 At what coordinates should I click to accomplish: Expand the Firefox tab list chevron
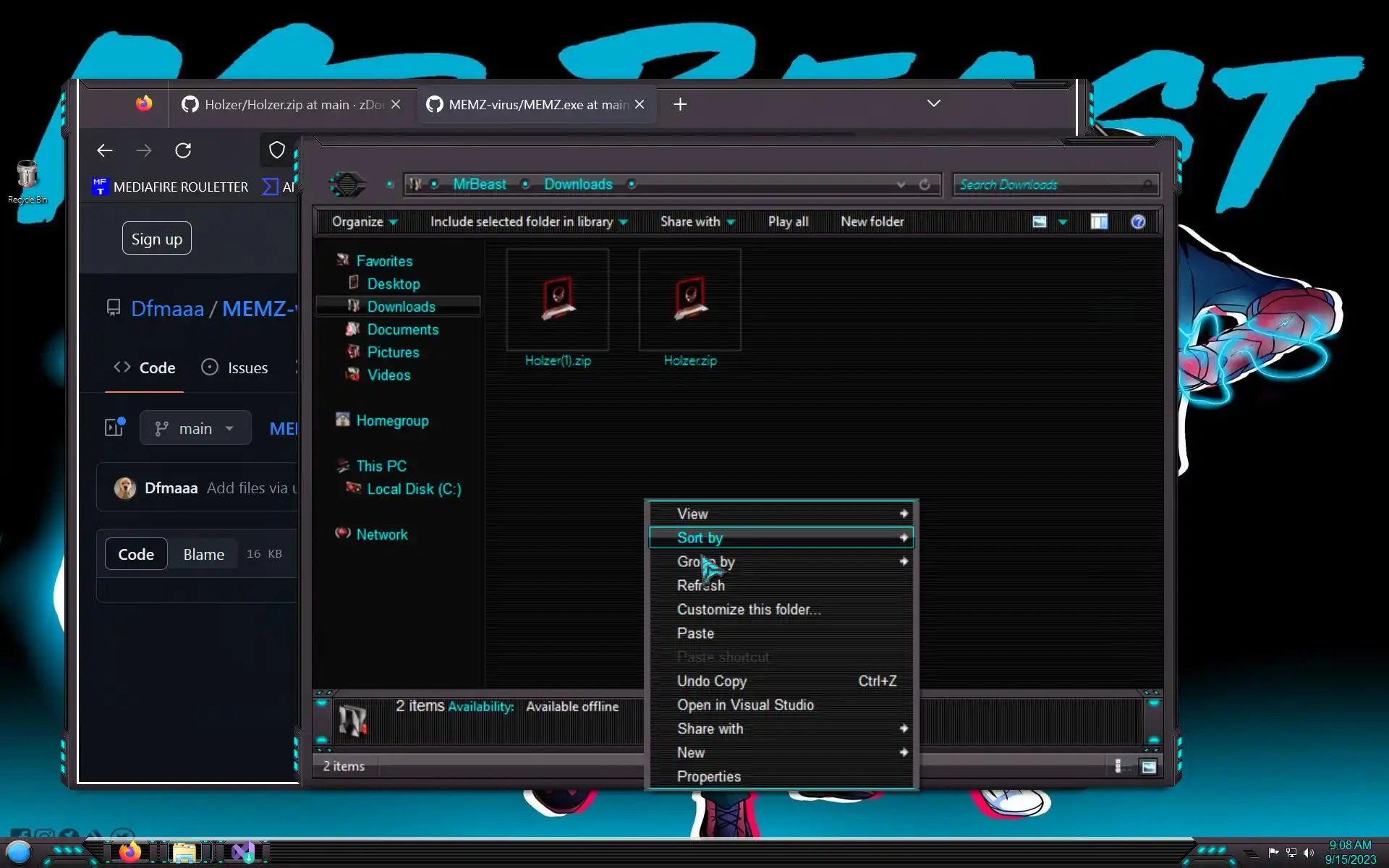[934, 103]
